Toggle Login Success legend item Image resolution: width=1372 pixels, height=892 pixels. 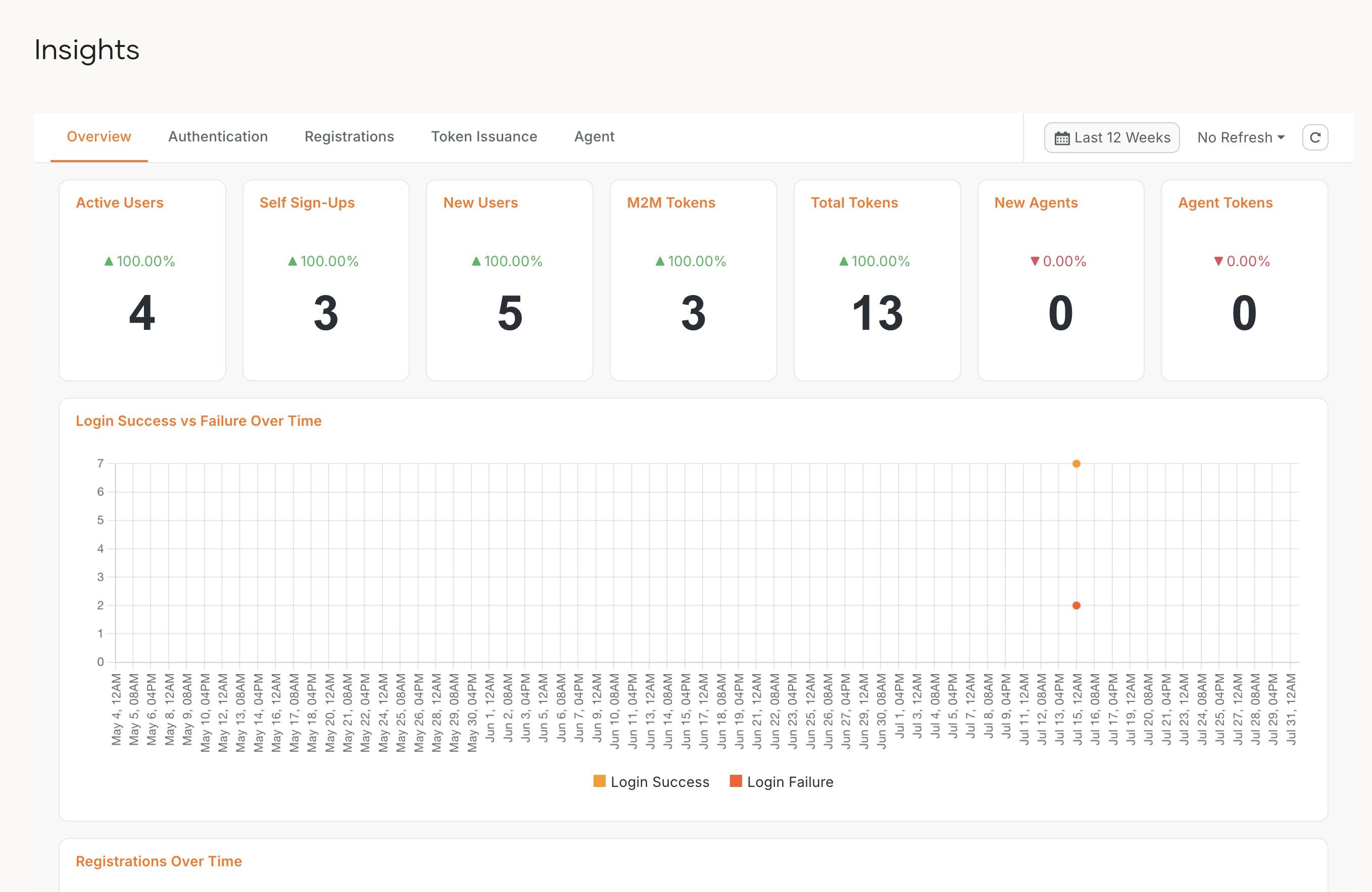point(652,782)
